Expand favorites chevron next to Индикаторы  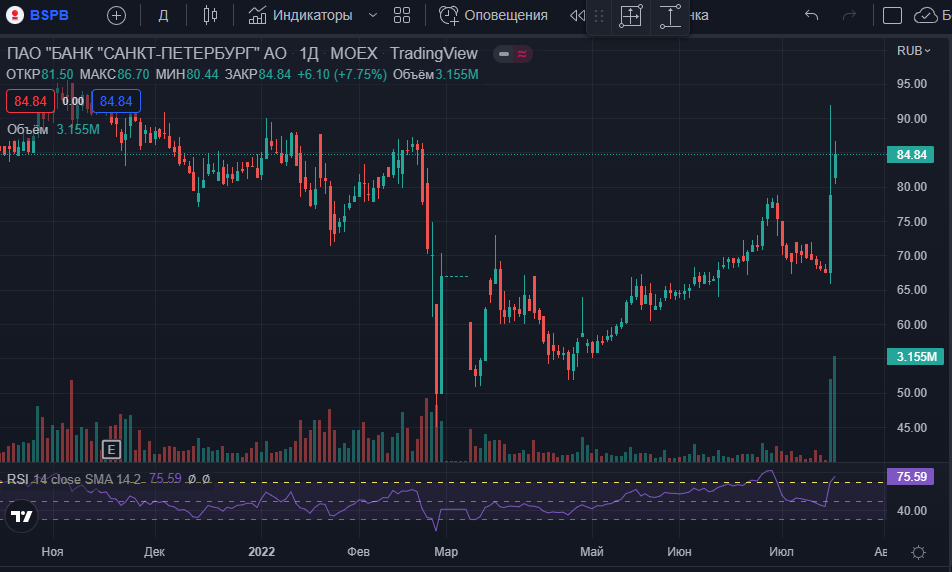coord(373,15)
